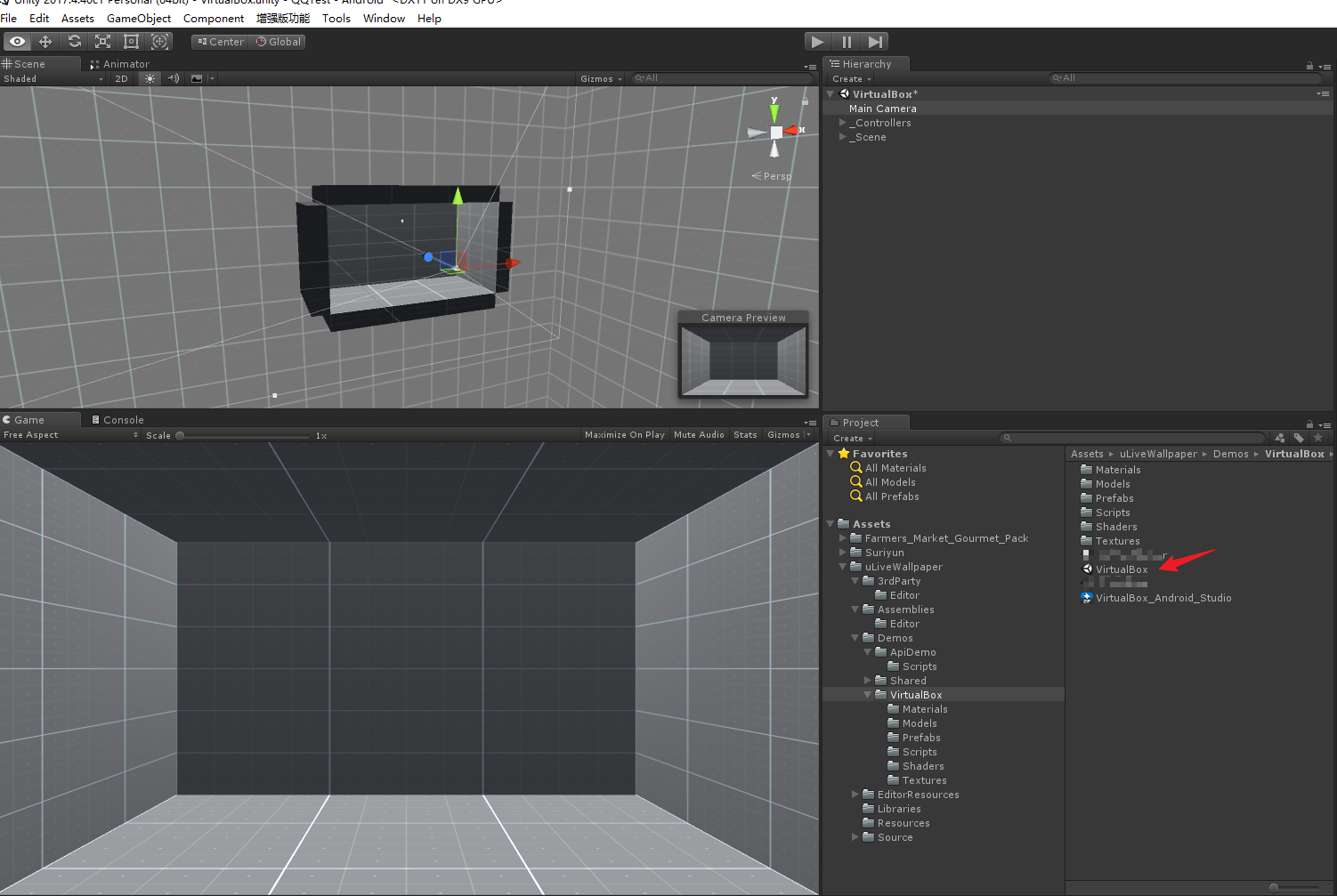Image resolution: width=1337 pixels, height=896 pixels.
Task: Toggle scene lighting sun button
Action: point(150,78)
